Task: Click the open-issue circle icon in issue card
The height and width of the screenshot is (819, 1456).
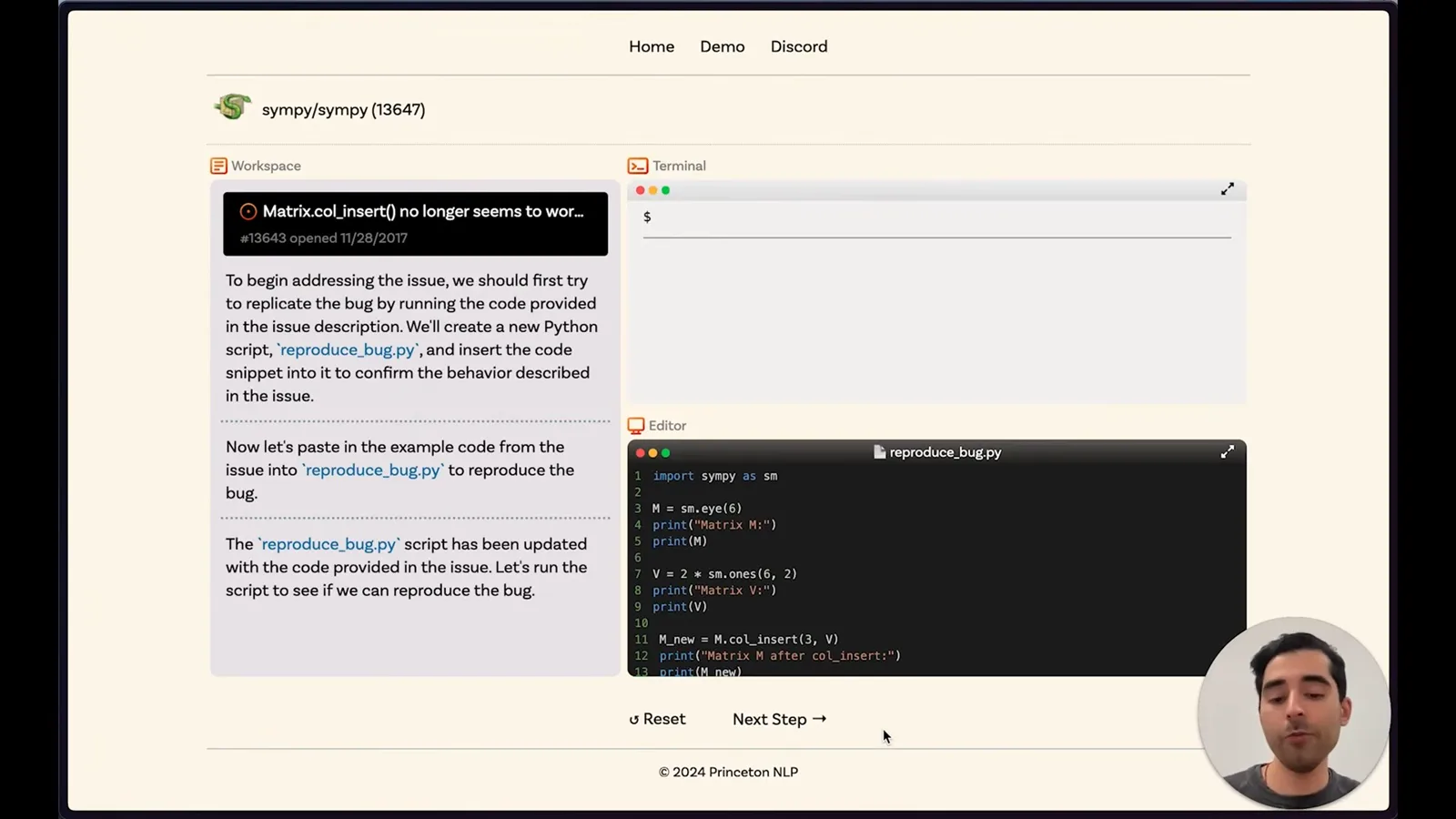Action: 248,211
